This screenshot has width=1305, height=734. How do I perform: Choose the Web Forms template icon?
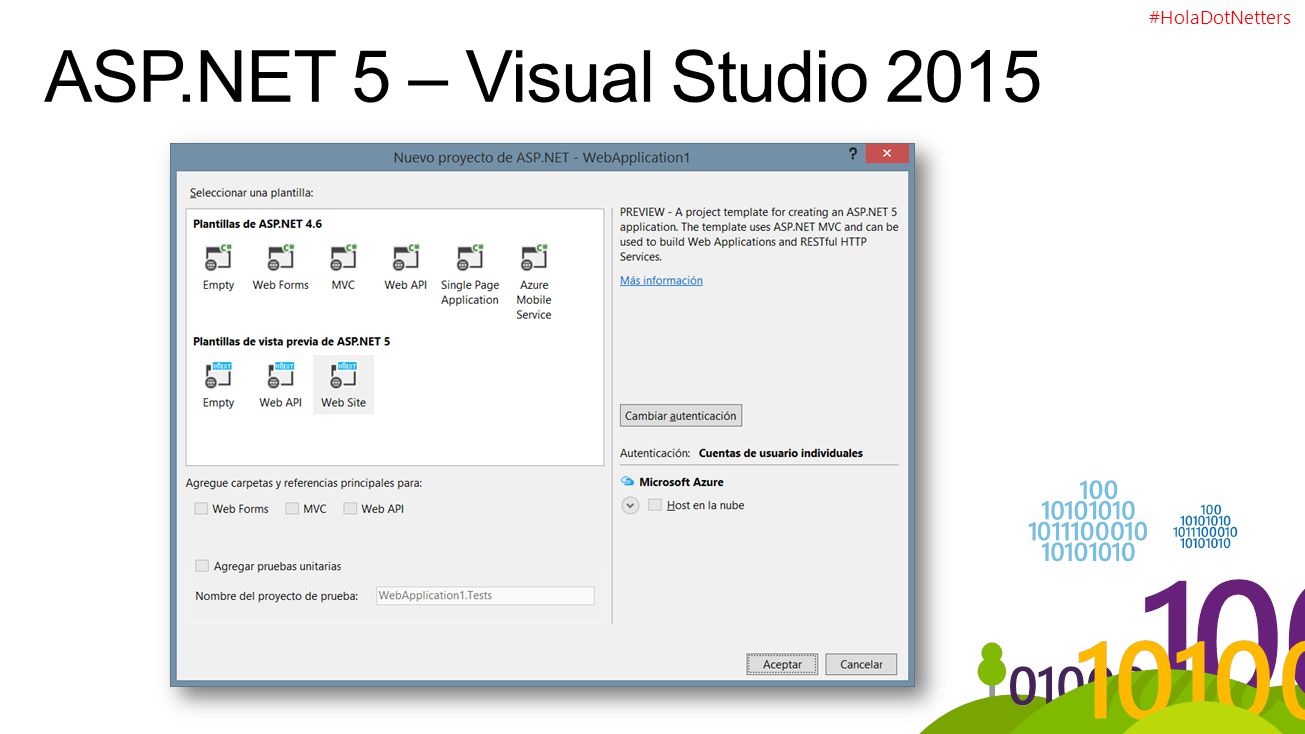[280, 258]
